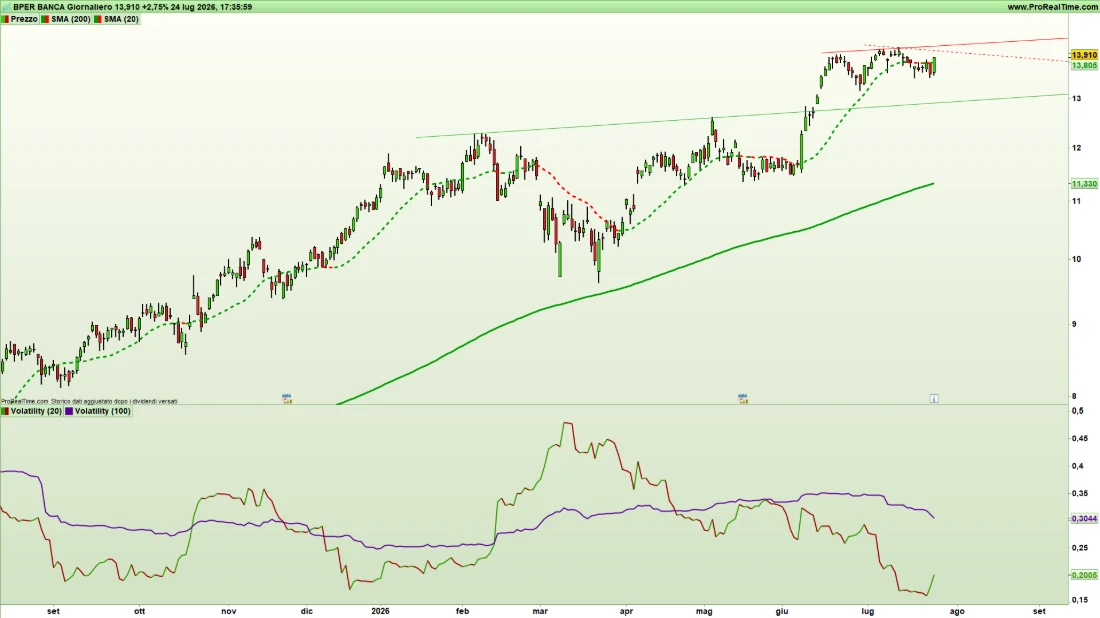The image size is (1100, 618).
Task: Select the 0,3044 volatility value label
Action: (1084, 518)
